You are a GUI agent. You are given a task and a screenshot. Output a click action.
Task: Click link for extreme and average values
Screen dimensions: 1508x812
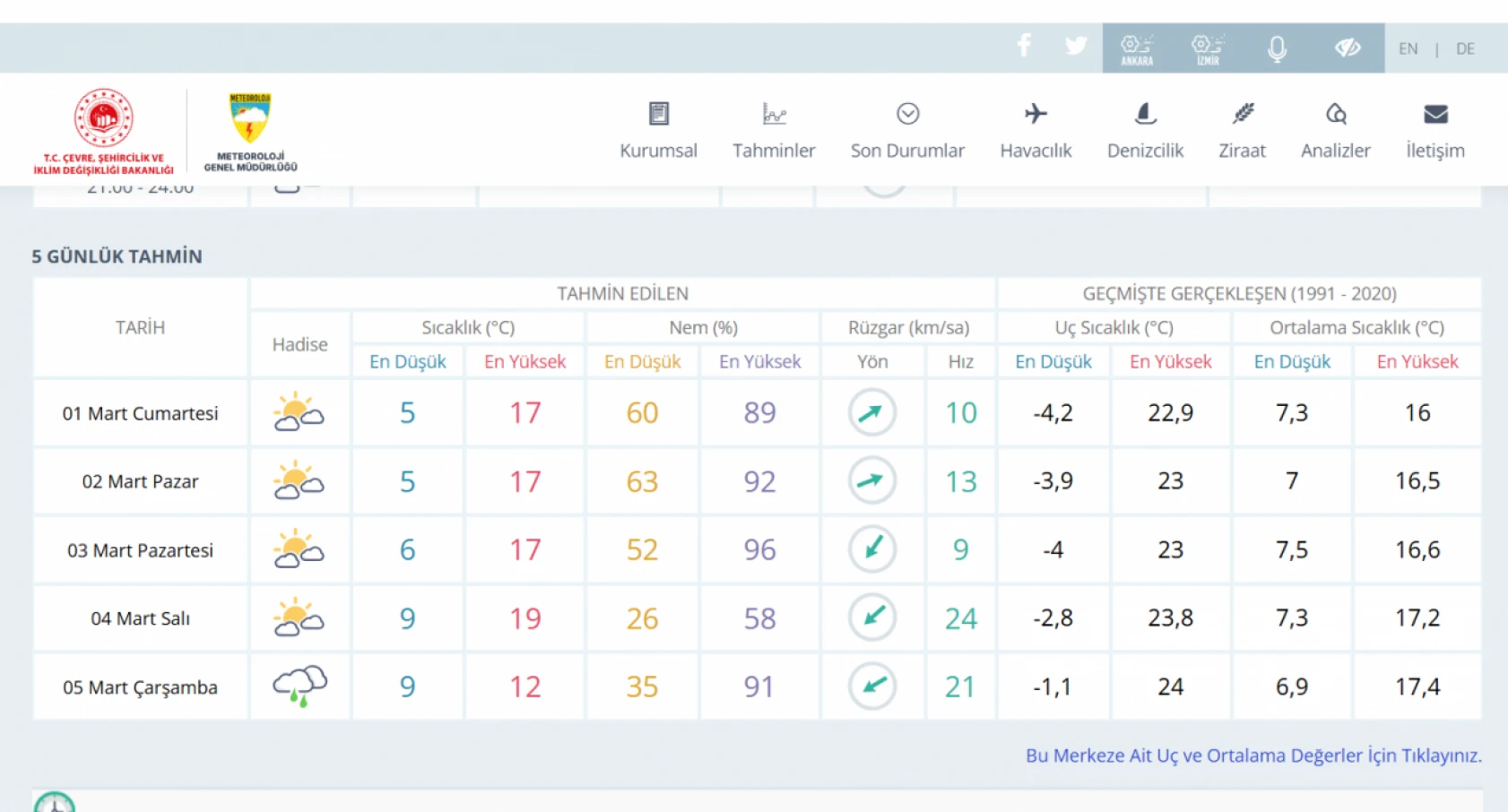tap(1252, 756)
